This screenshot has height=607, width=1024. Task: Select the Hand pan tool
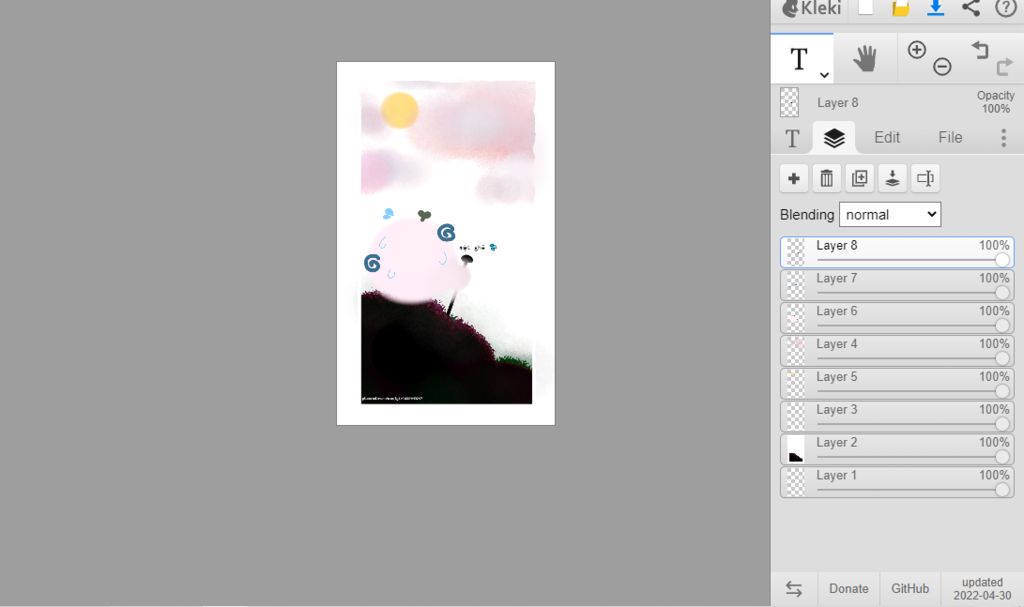point(865,59)
